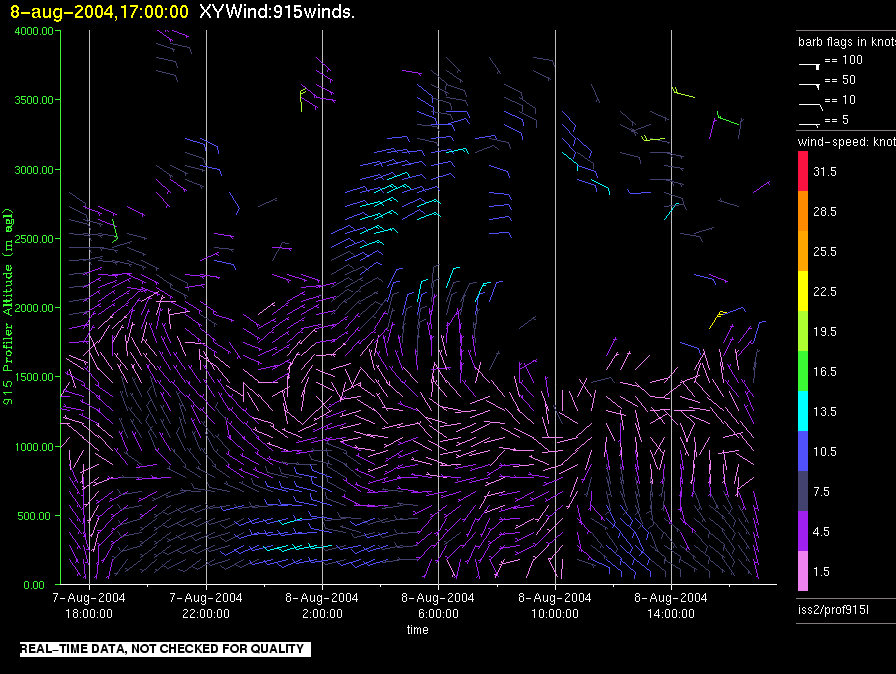The height and width of the screenshot is (674, 896).
Task: Click the date stamp '8-aug-2004,17:00:00'
Action: 99,11
